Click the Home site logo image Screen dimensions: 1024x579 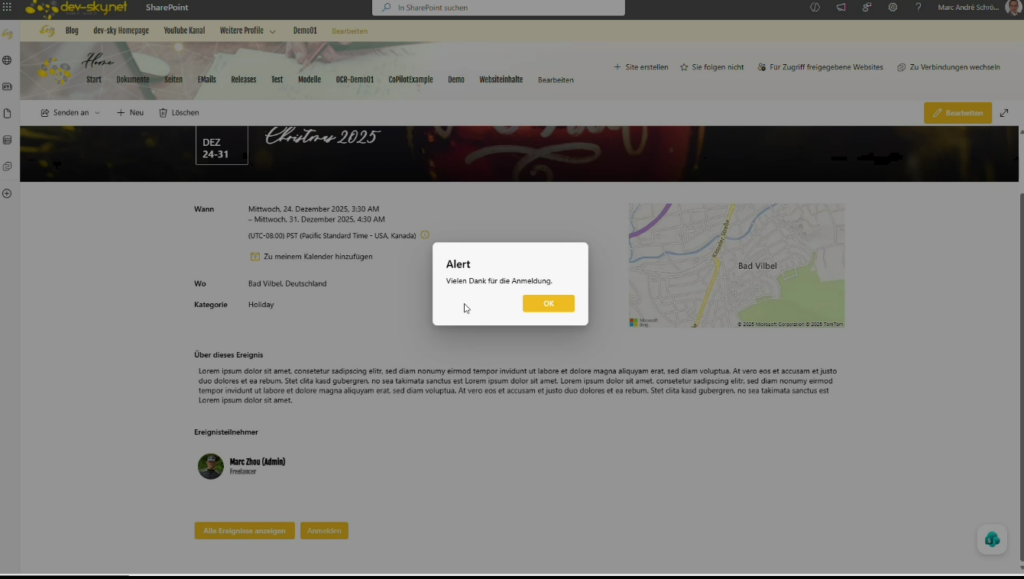(54, 70)
